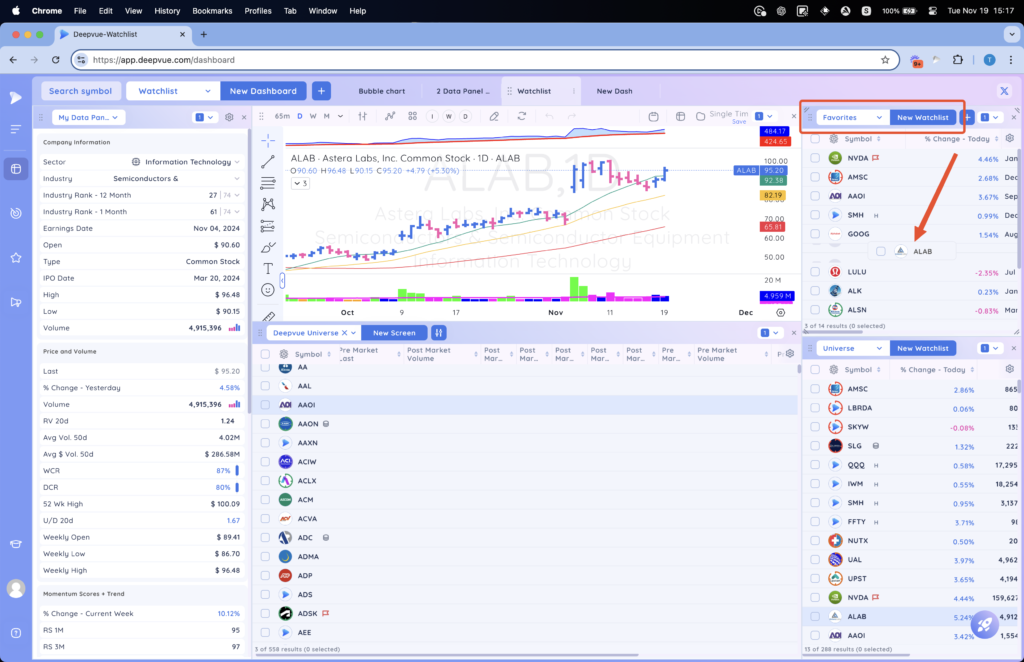Viewport: 1024px width, 662px height.
Task: Open the History menu in menu bar
Action: [167, 10]
